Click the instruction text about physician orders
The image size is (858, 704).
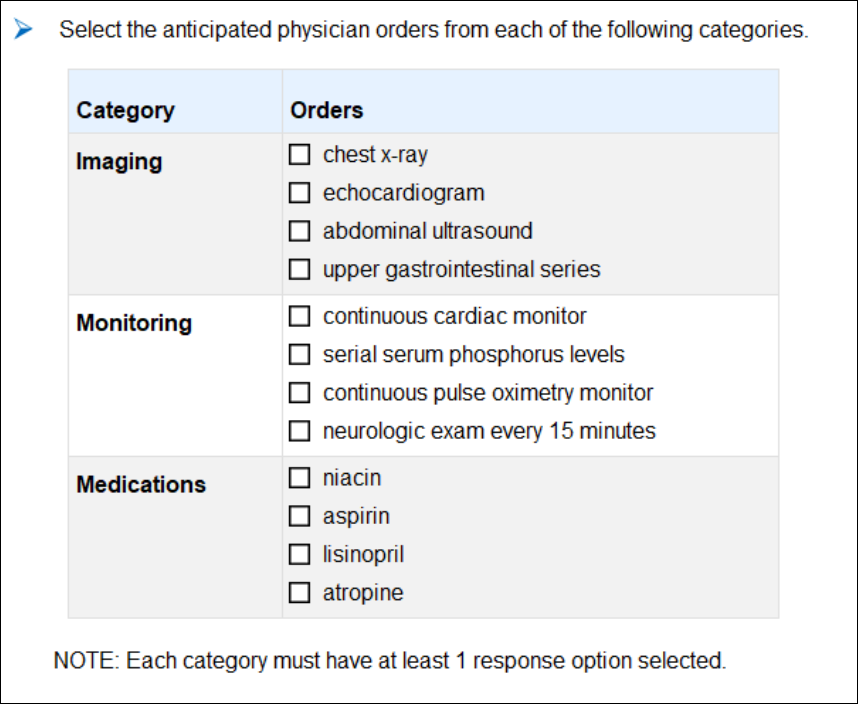(x=433, y=30)
